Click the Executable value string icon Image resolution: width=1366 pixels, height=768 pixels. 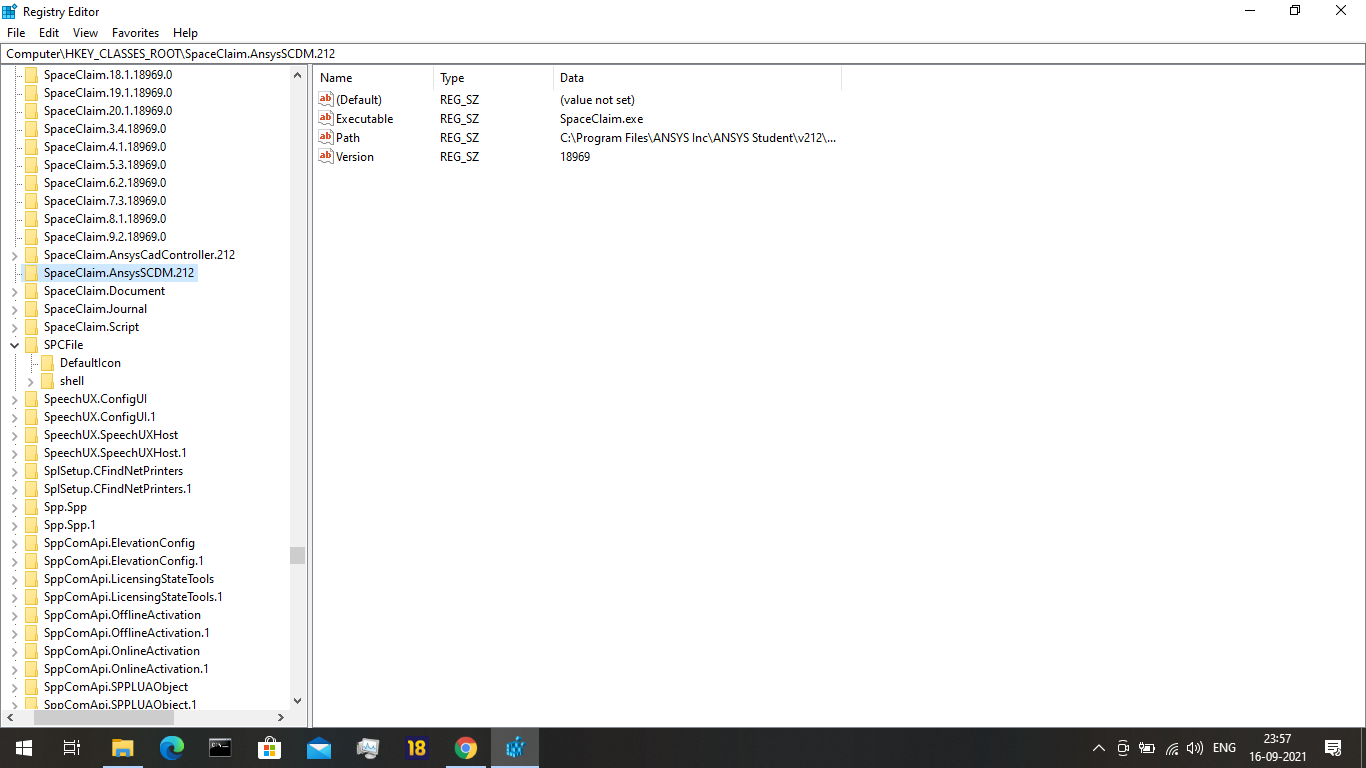pos(325,118)
